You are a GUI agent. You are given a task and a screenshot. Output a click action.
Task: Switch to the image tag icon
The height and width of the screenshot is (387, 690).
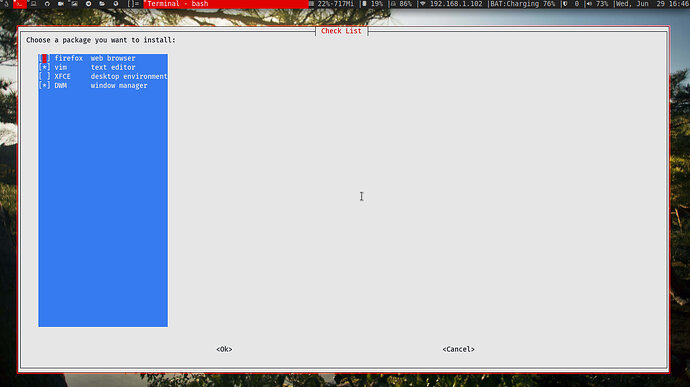click(74, 4)
